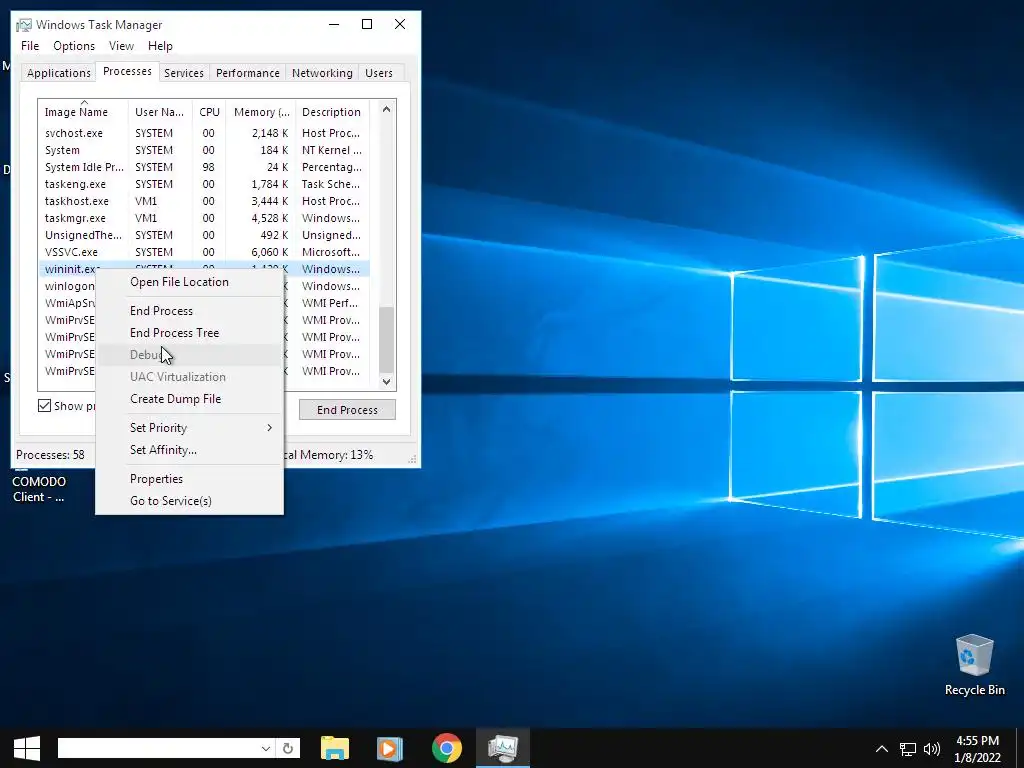The image size is (1024, 768).
Task: Click the process list scroll down arrow
Action: 386,381
